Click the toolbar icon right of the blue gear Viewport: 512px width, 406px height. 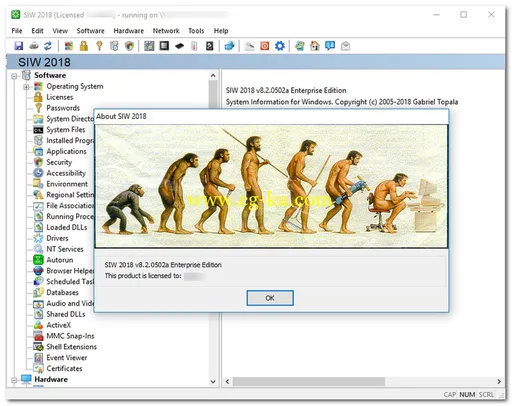pos(300,46)
